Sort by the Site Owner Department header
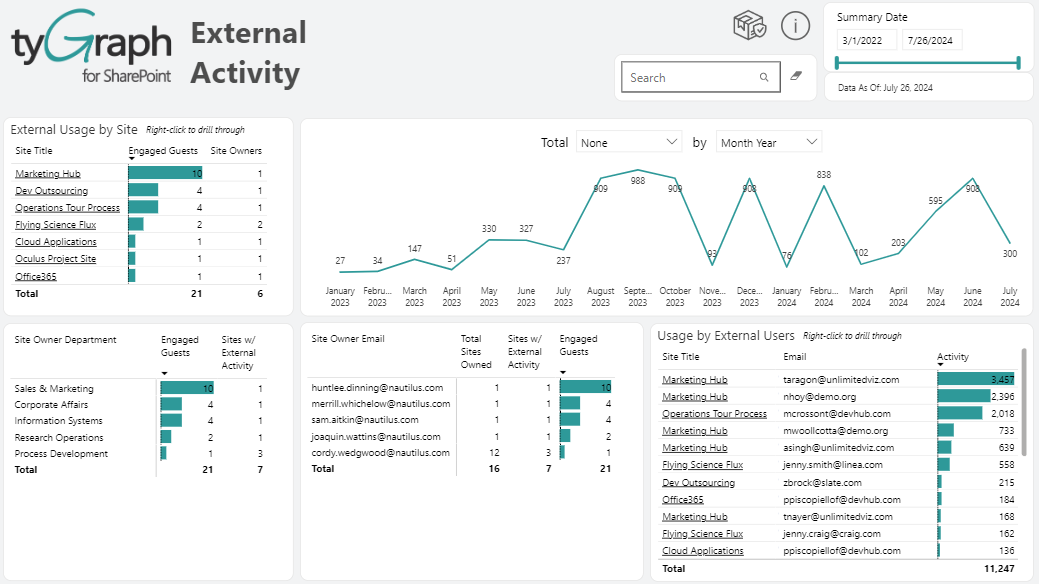 [x=65, y=340]
